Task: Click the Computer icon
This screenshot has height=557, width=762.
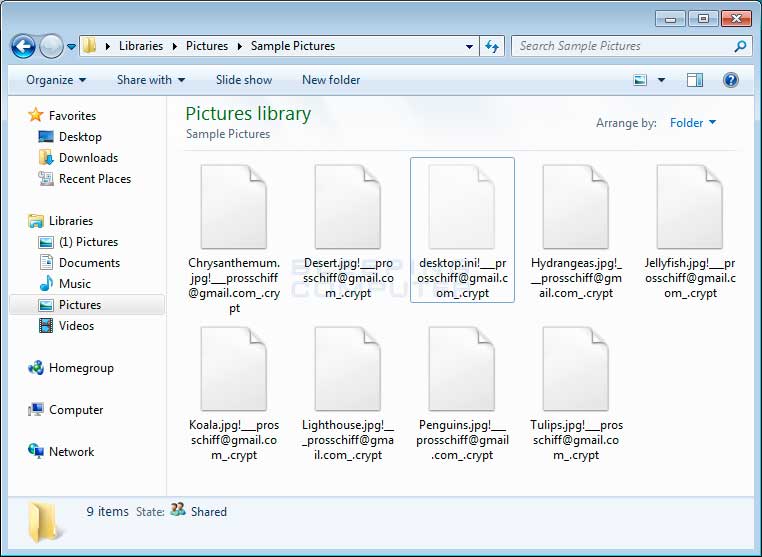Action: click(x=35, y=409)
